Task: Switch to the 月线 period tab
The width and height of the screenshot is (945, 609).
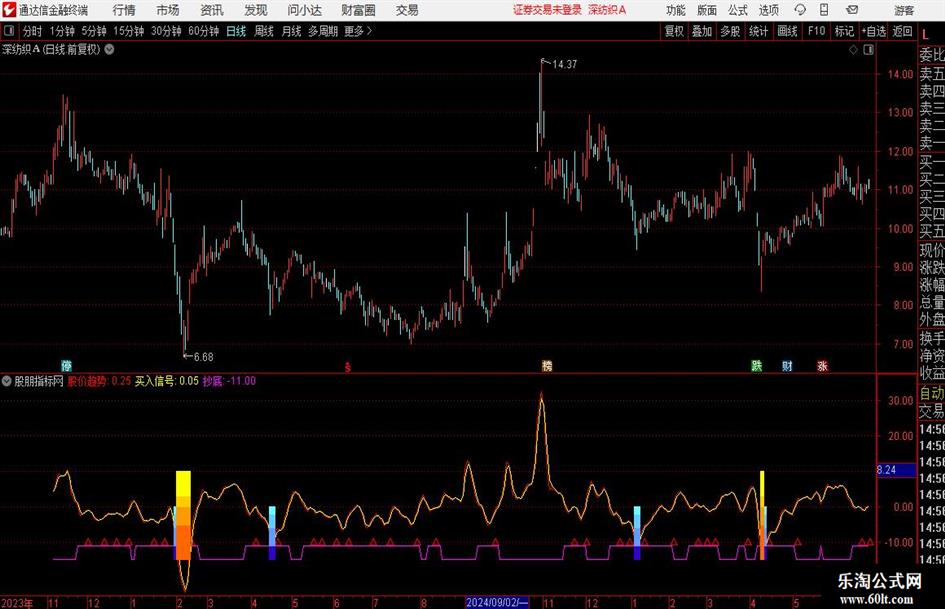Action: (x=291, y=31)
